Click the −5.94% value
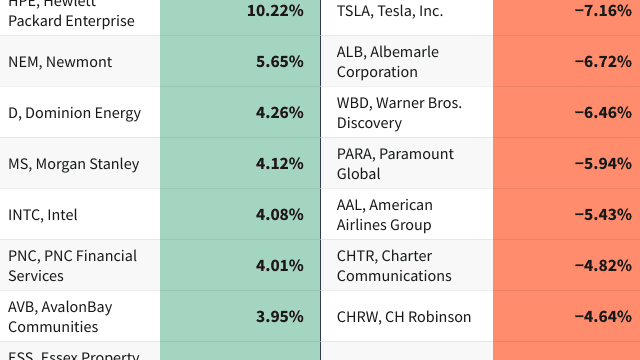The image size is (640, 360). pyautogui.click(x=603, y=164)
